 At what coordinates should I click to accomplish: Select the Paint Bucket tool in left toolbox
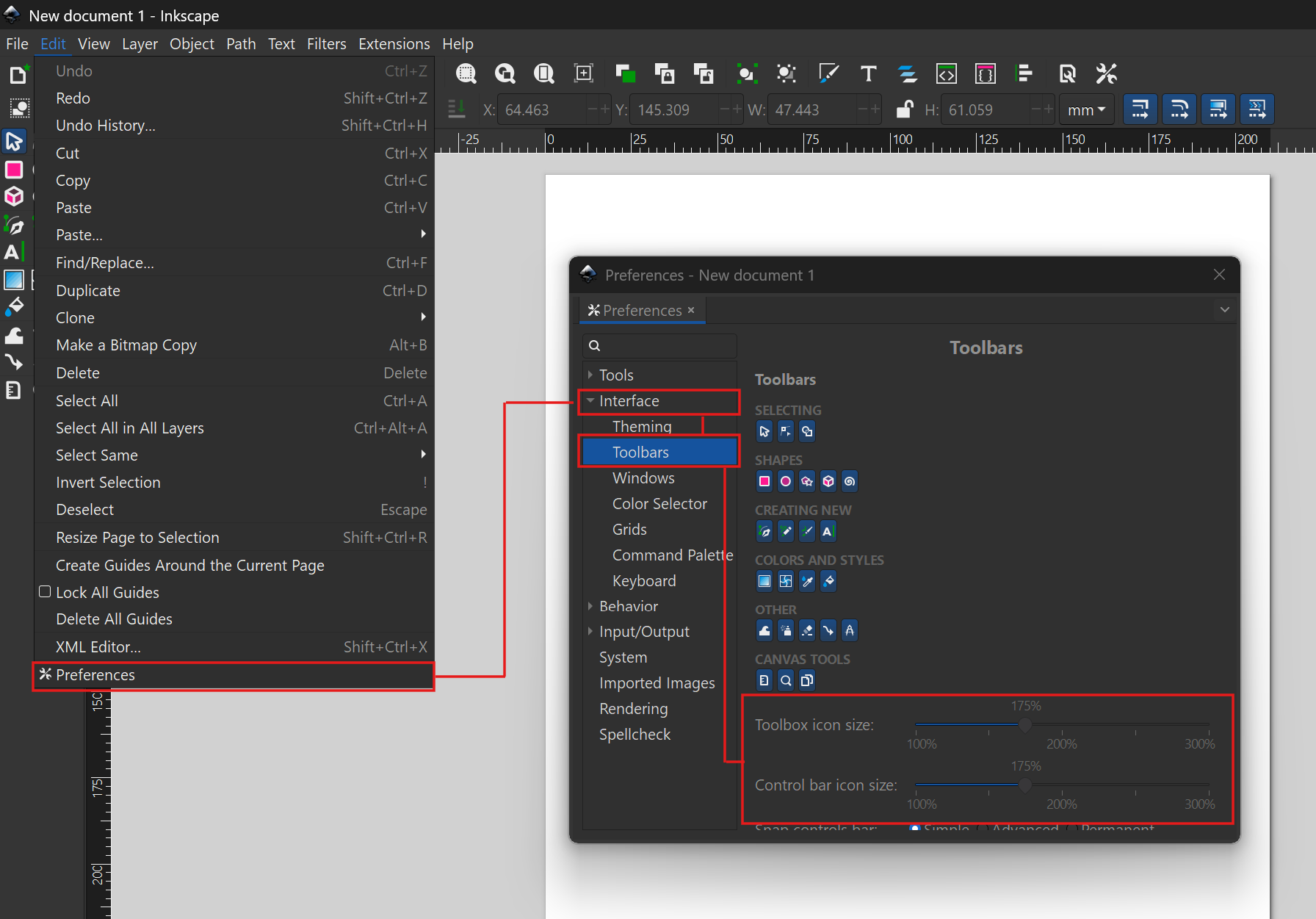tap(14, 306)
